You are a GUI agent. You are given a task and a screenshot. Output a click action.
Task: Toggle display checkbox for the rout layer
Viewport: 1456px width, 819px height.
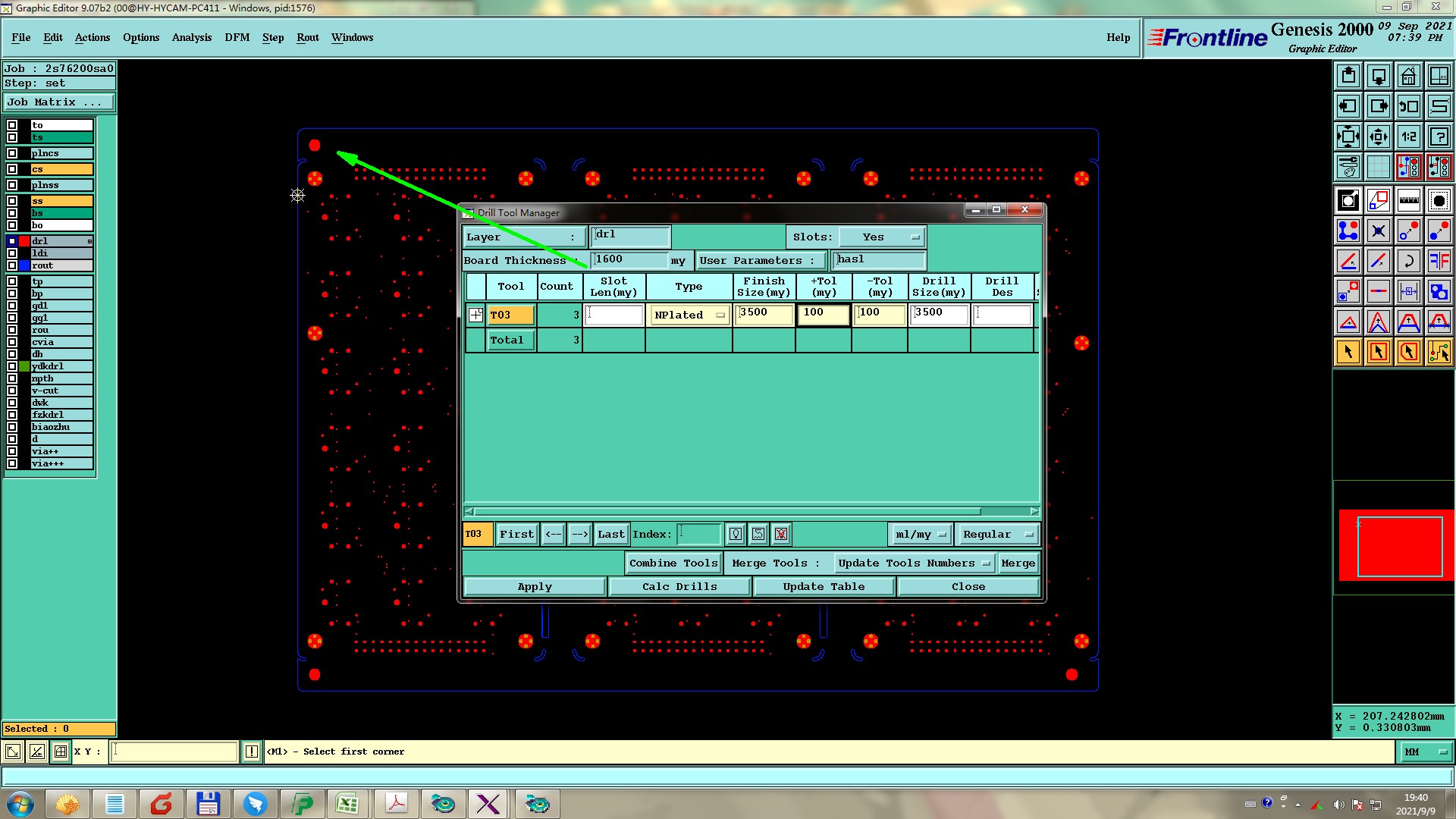point(12,265)
